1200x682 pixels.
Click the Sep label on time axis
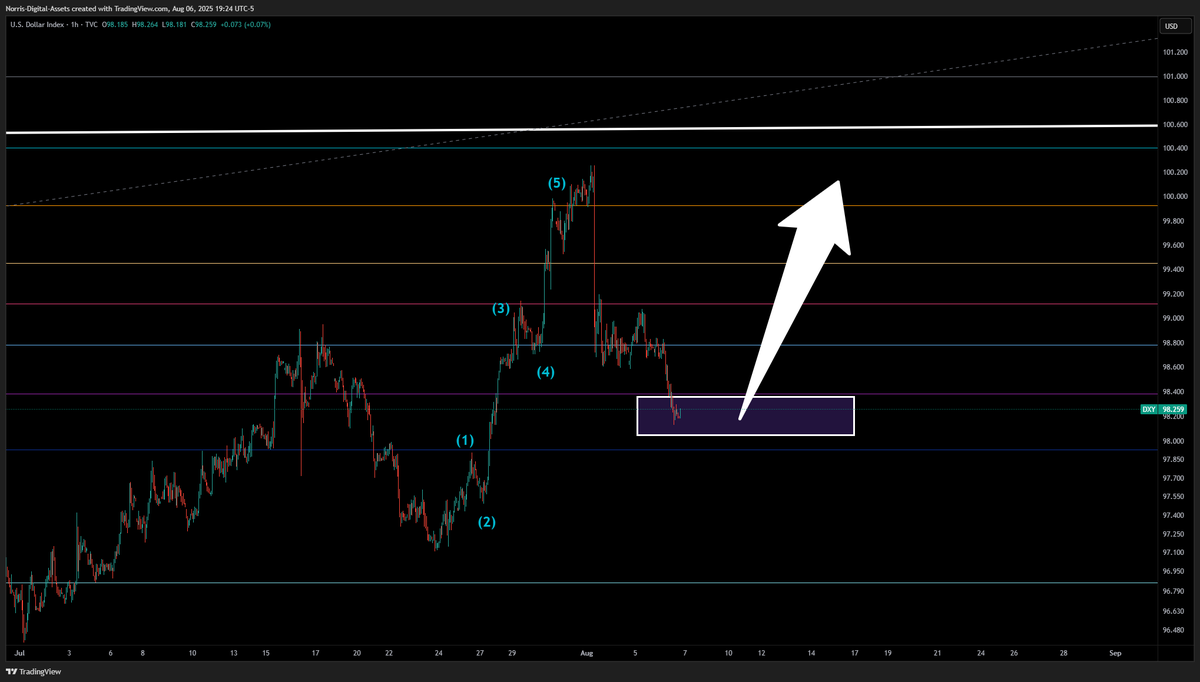(1114, 653)
